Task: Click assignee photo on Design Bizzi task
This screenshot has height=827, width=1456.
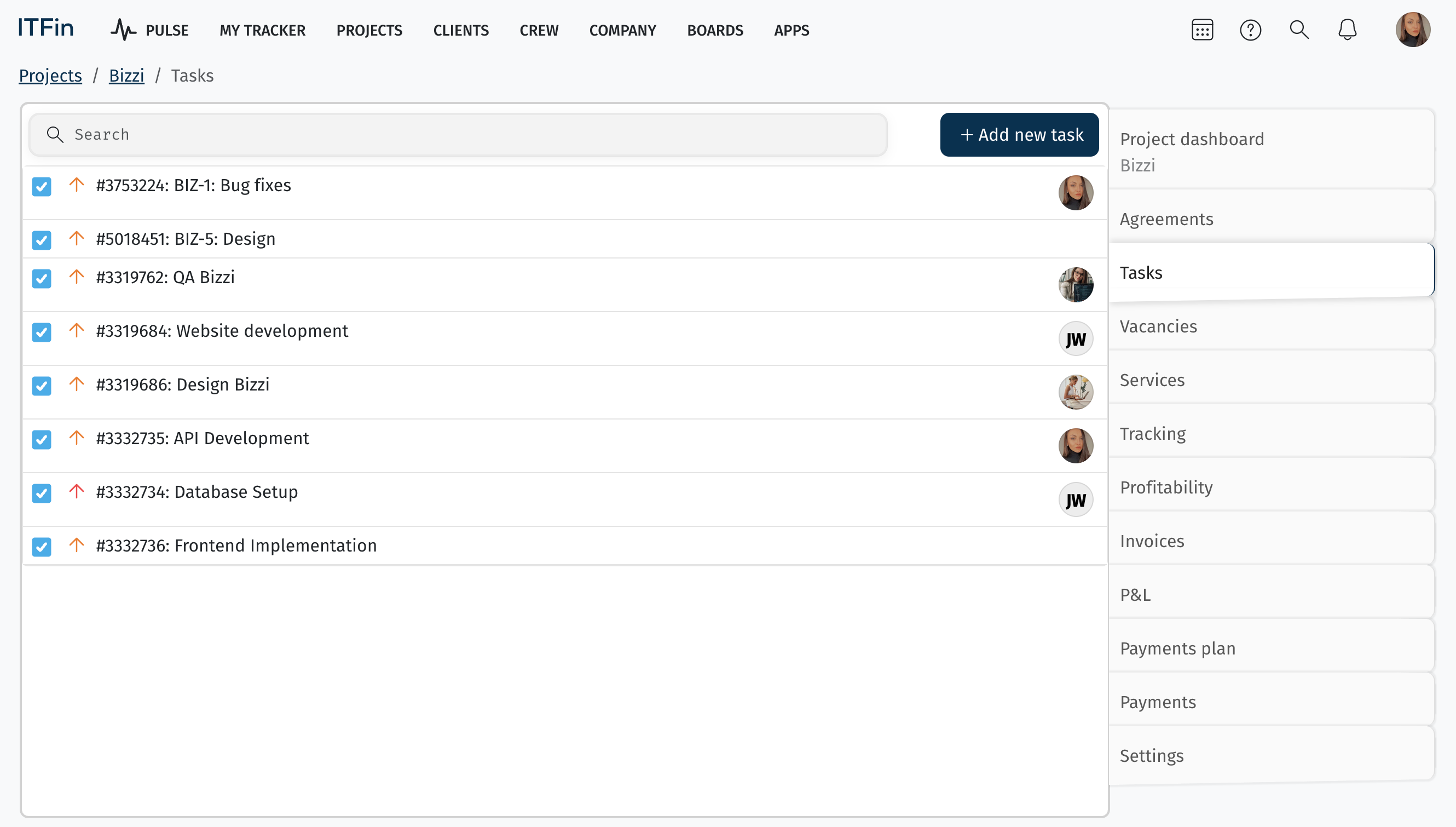Action: pyautogui.click(x=1075, y=392)
